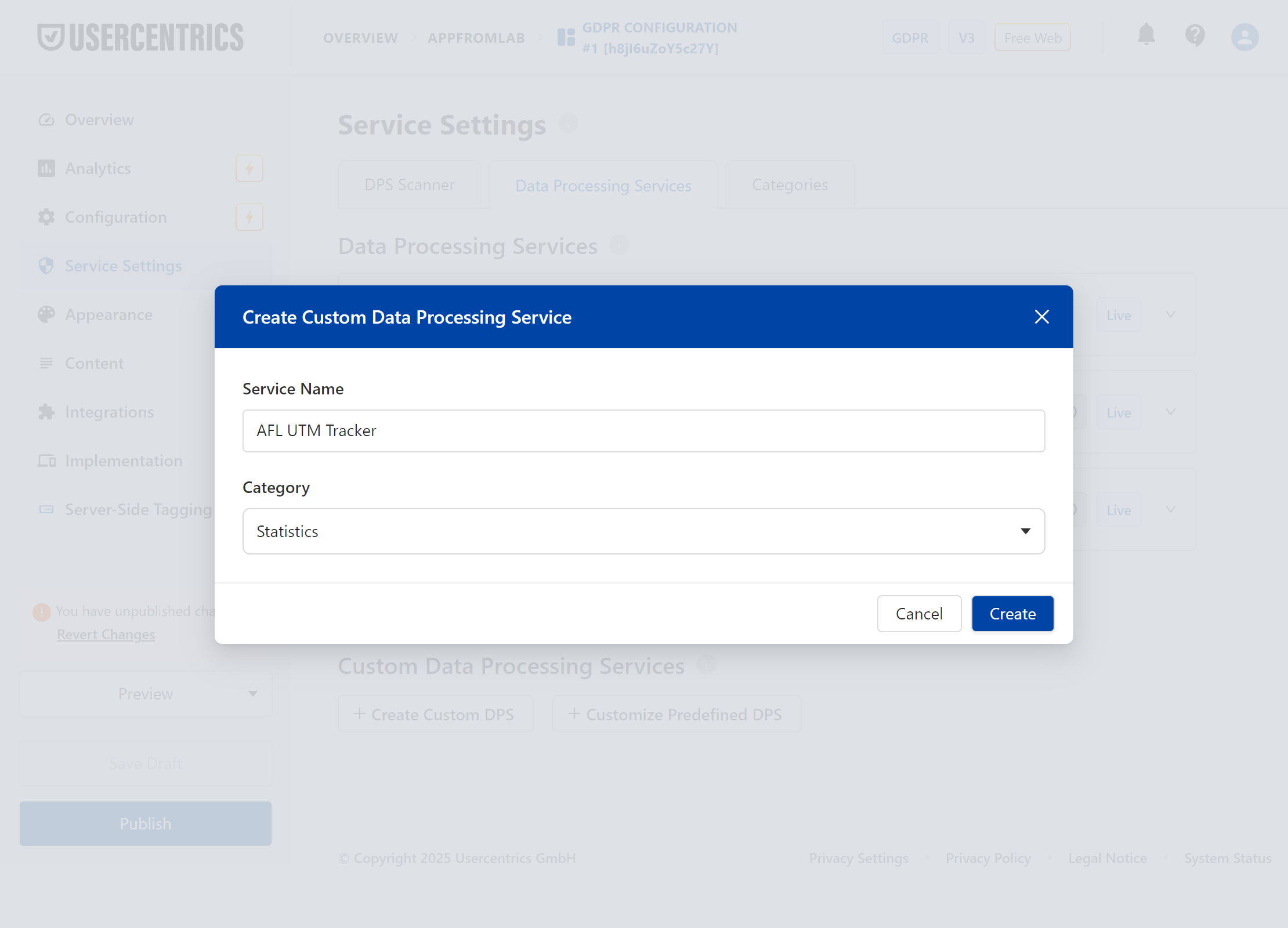The height and width of the screenshot is (928, 1288).
Task: Expand the first service row chevron
Action: [1171, 314]
